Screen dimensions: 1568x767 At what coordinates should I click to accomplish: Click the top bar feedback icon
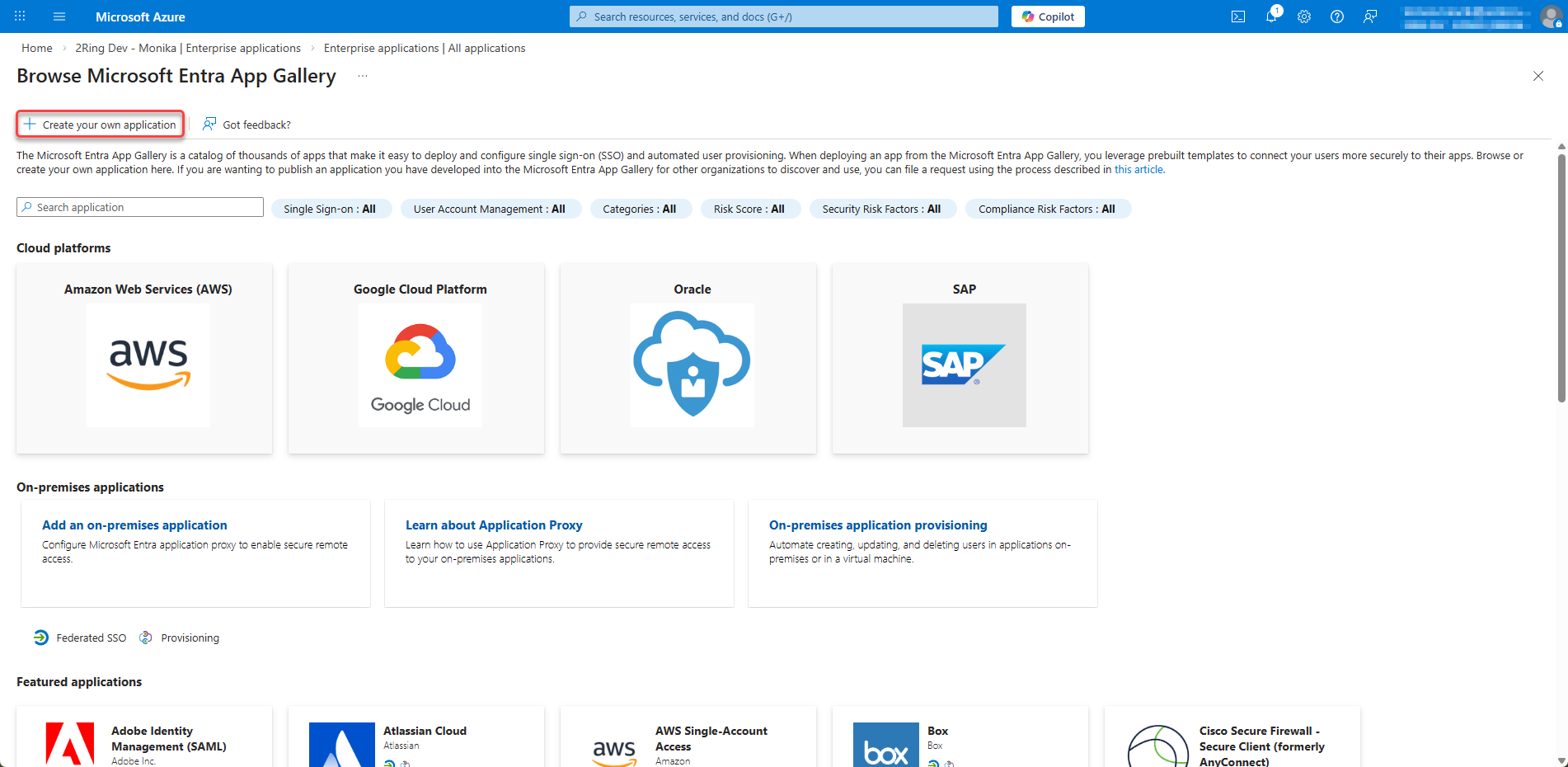(1369, 16)
